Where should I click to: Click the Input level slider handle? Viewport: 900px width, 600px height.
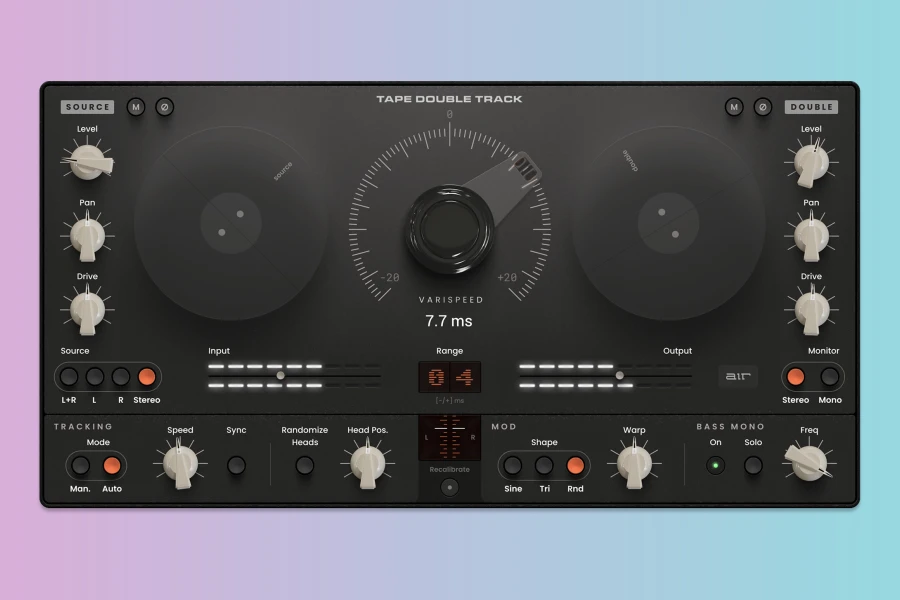281,376
